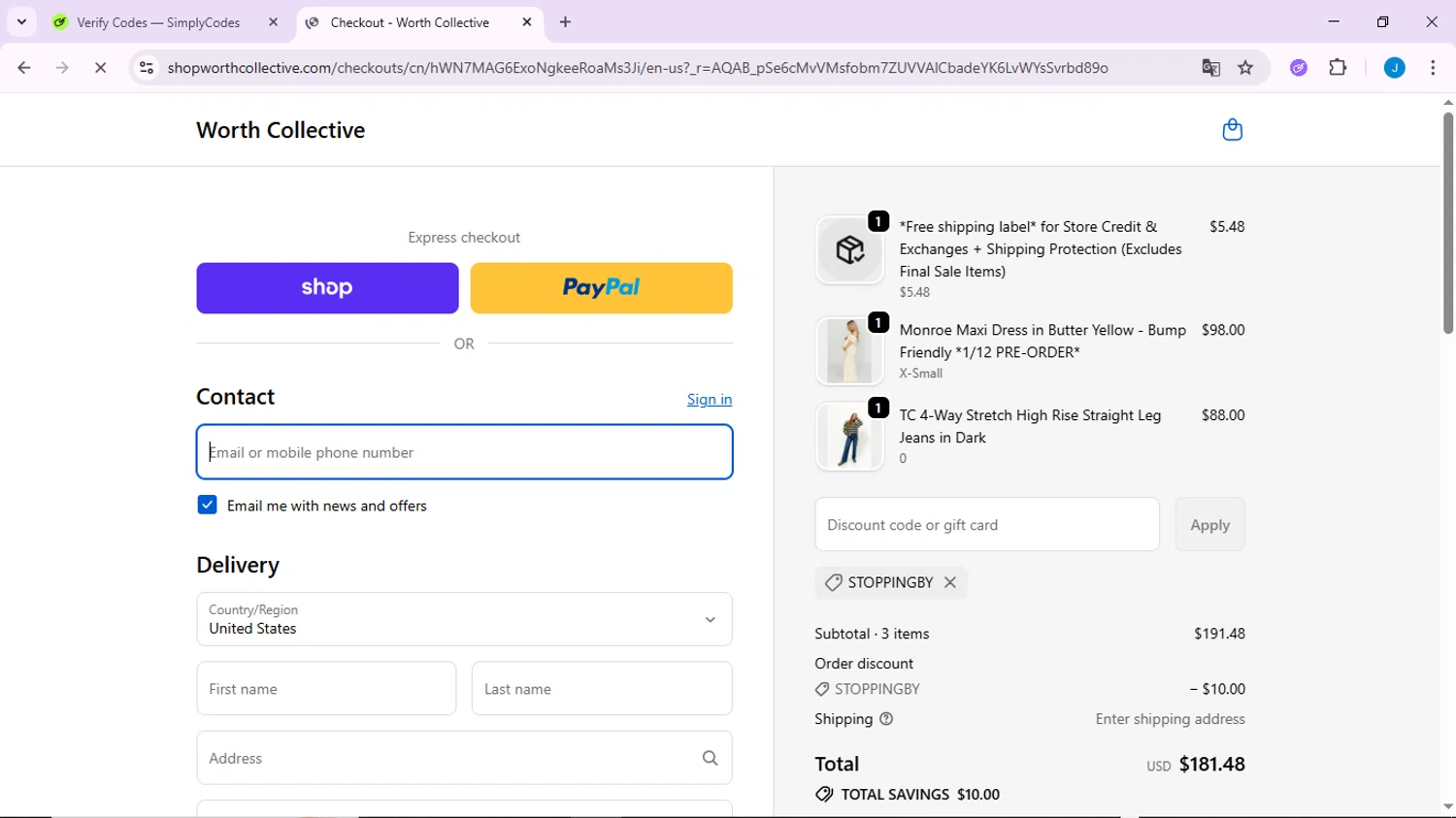
Task: Remove the STOPPINGBY discount code
Action: point(950,582)
